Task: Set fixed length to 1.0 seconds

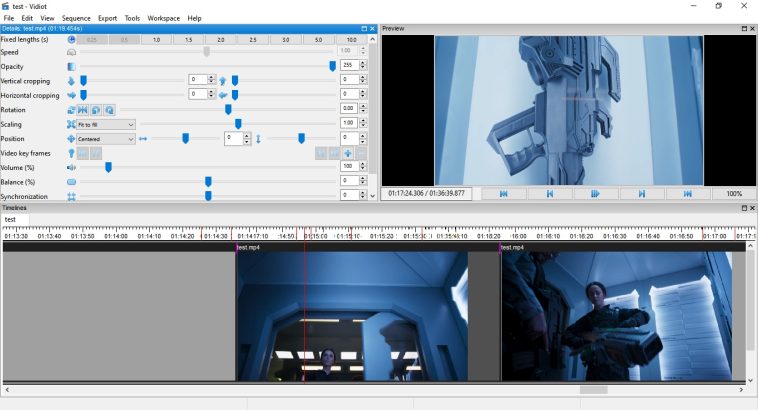Action: point(156,40)
